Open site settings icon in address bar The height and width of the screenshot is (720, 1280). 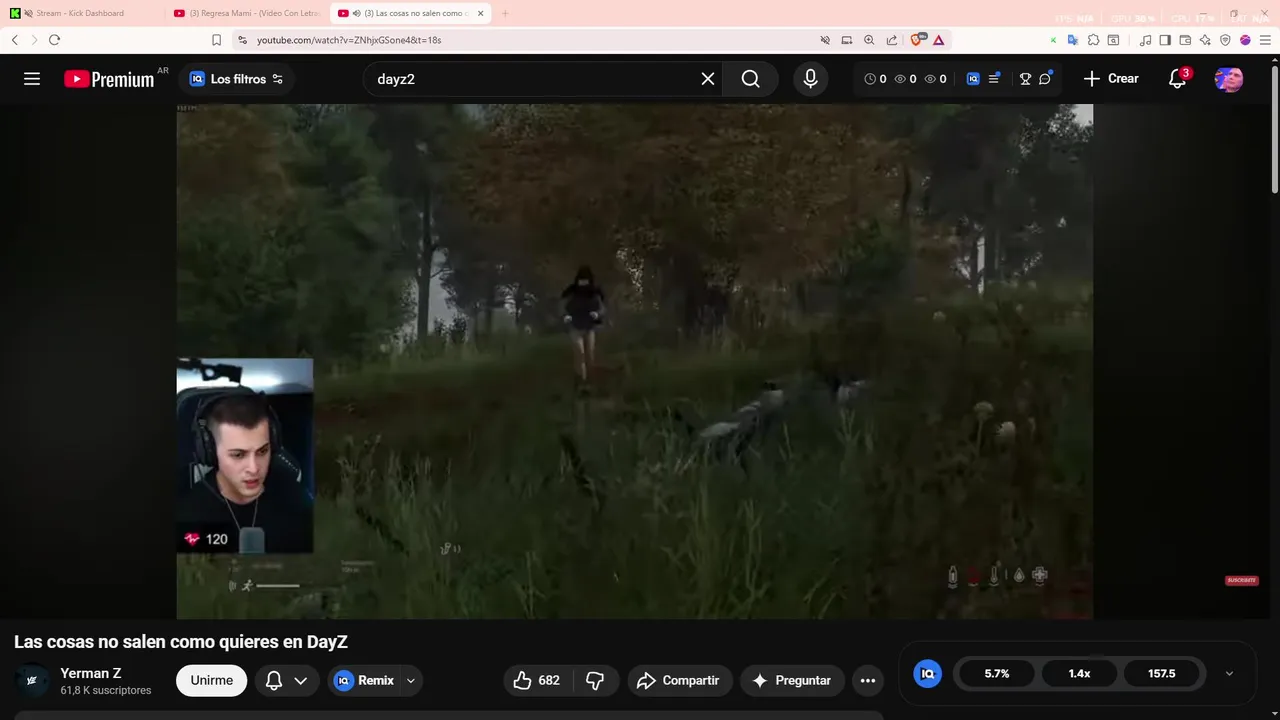point(242,40)
